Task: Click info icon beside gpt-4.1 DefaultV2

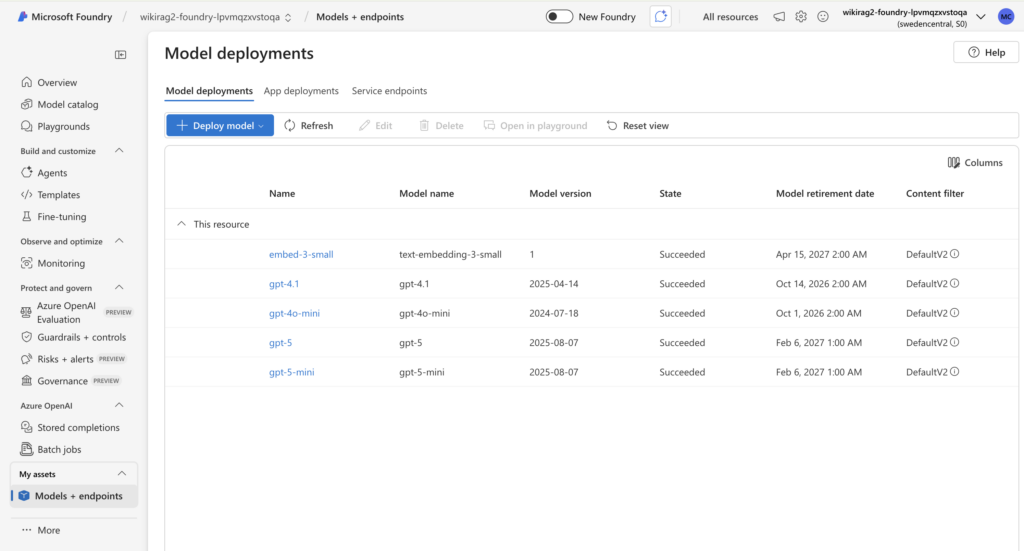Action: pos(955,283)
